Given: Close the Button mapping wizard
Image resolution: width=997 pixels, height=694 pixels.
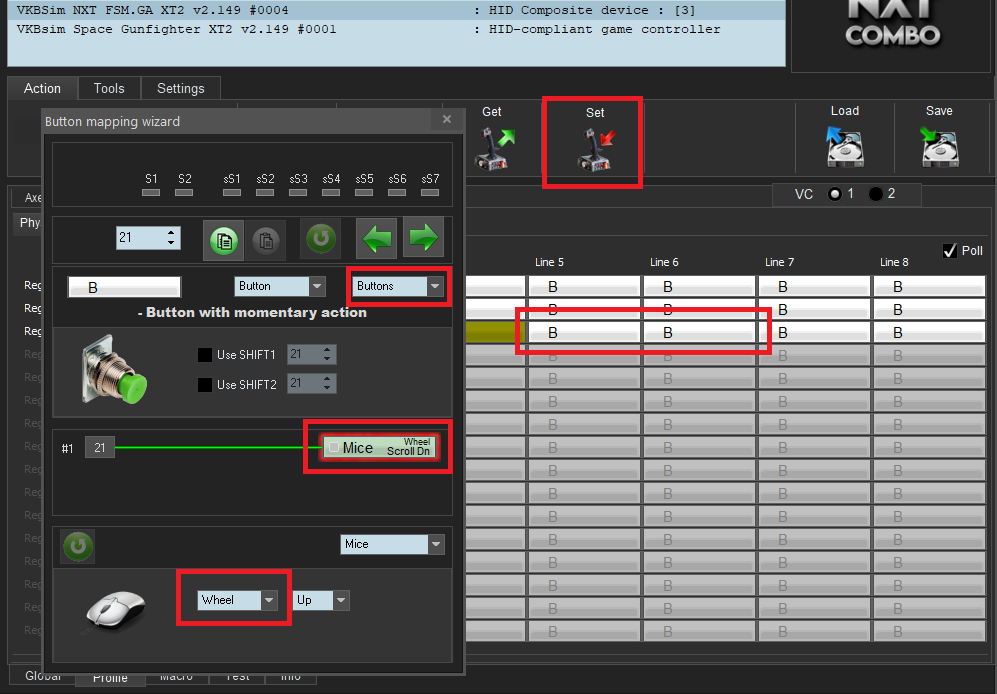Looking at the screenshot, I should click(x=447, y=120).
